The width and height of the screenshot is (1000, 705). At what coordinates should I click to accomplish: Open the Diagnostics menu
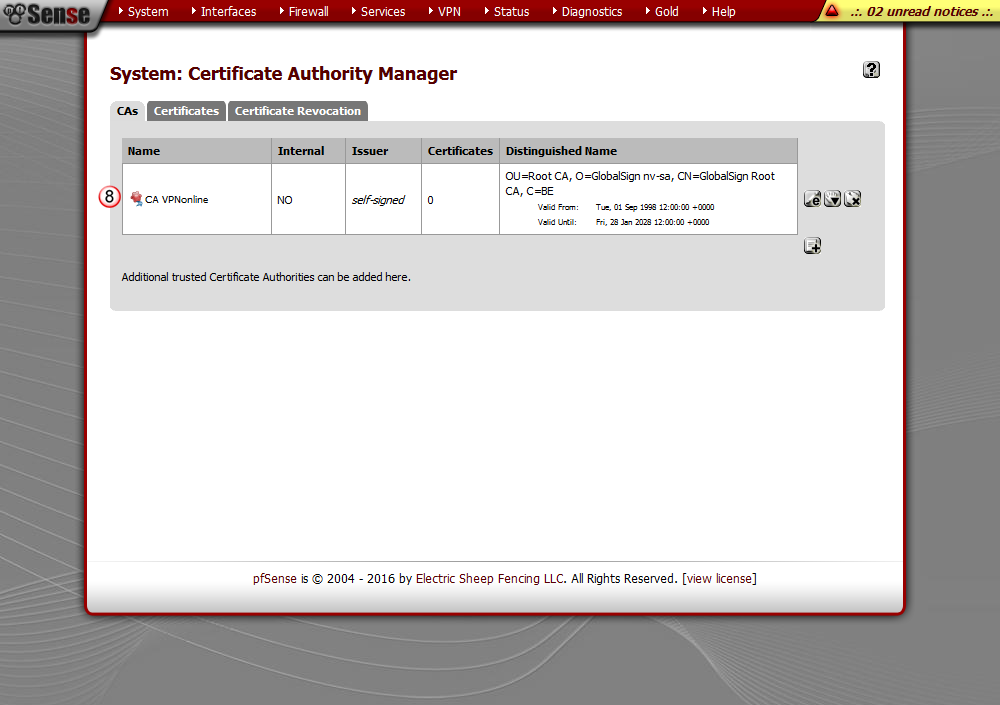click(x=592, y=11)
